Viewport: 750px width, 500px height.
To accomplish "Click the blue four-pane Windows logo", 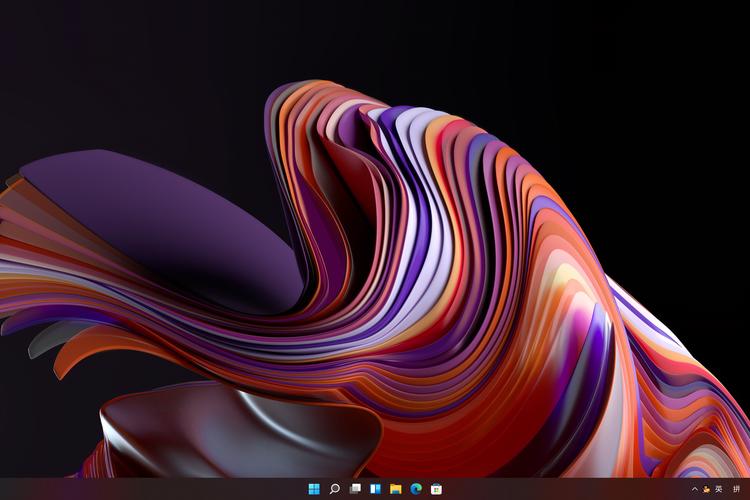I will (314, 489).
